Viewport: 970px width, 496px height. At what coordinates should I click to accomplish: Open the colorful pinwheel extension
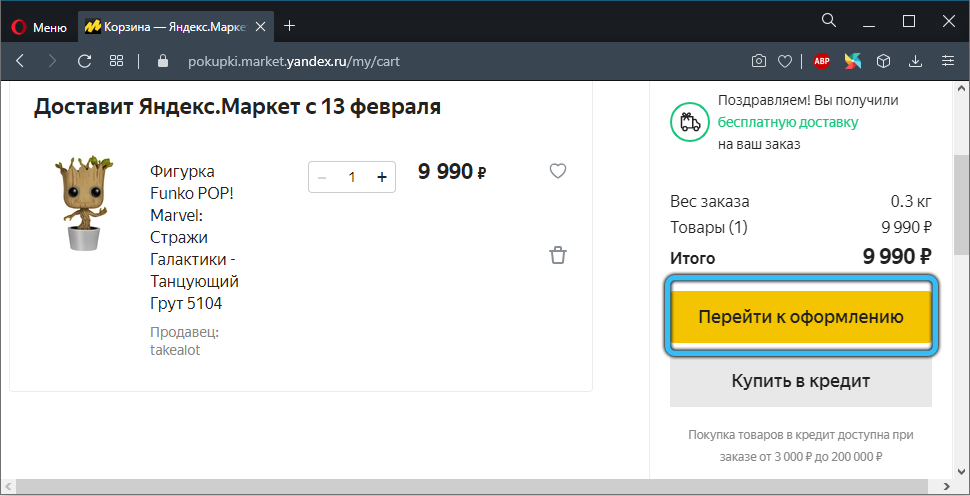coord(852,61)
